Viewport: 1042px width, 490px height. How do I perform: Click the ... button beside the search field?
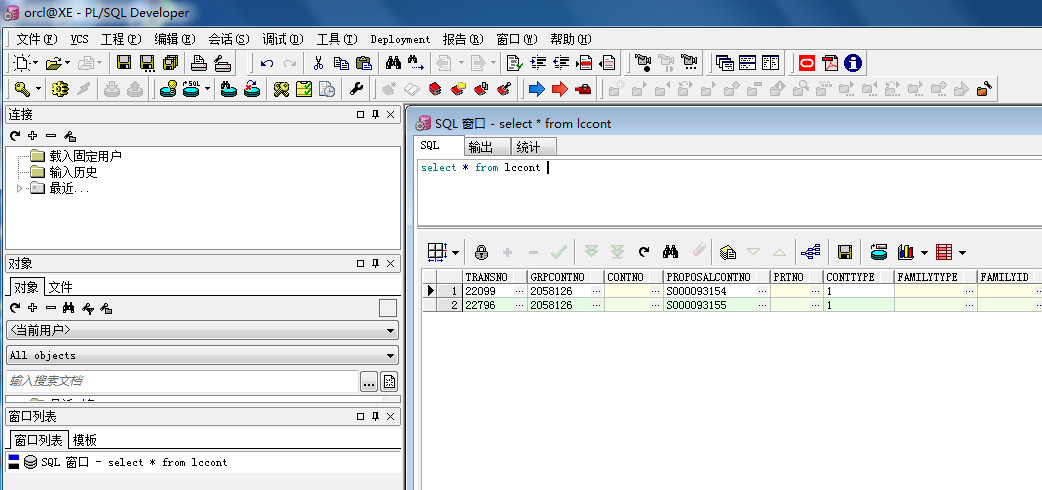tap(369, 382)
